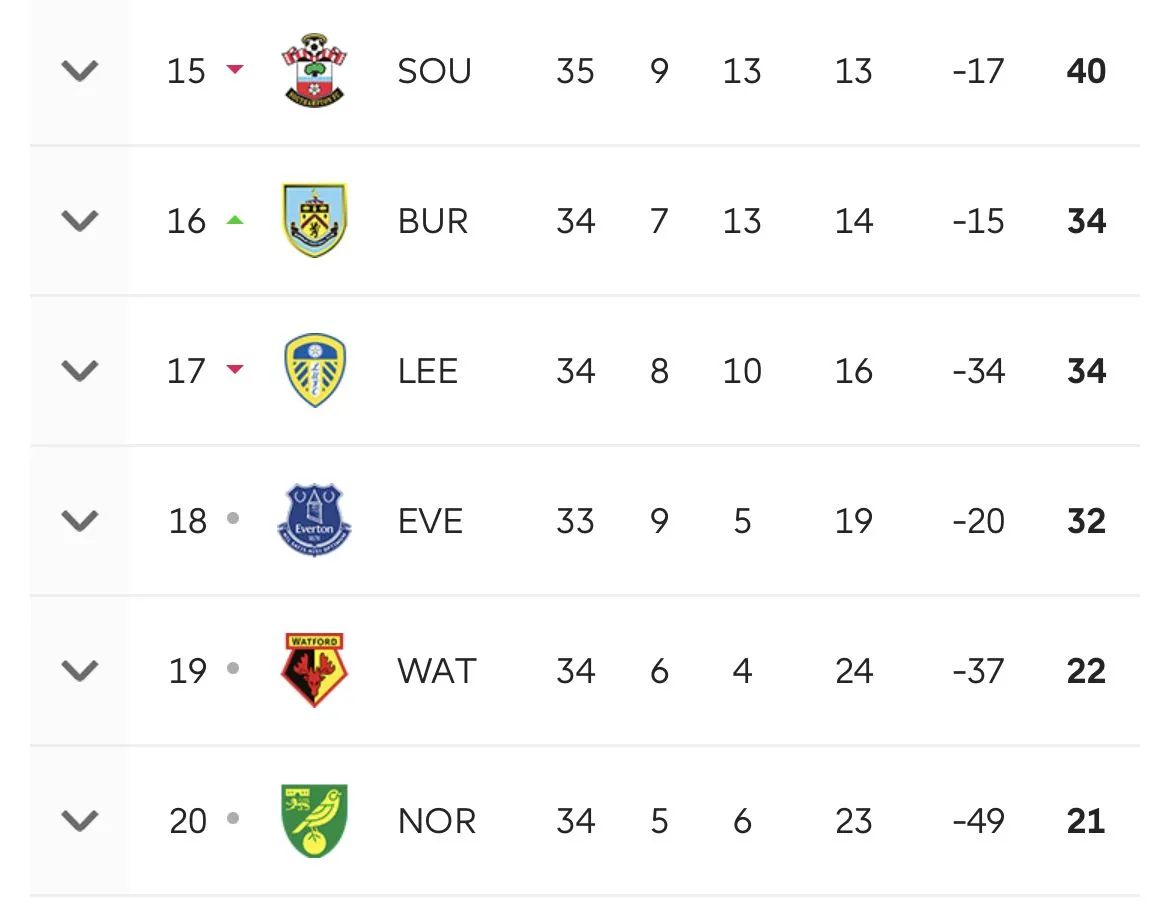Click the Everton club crest

(314, 520)
